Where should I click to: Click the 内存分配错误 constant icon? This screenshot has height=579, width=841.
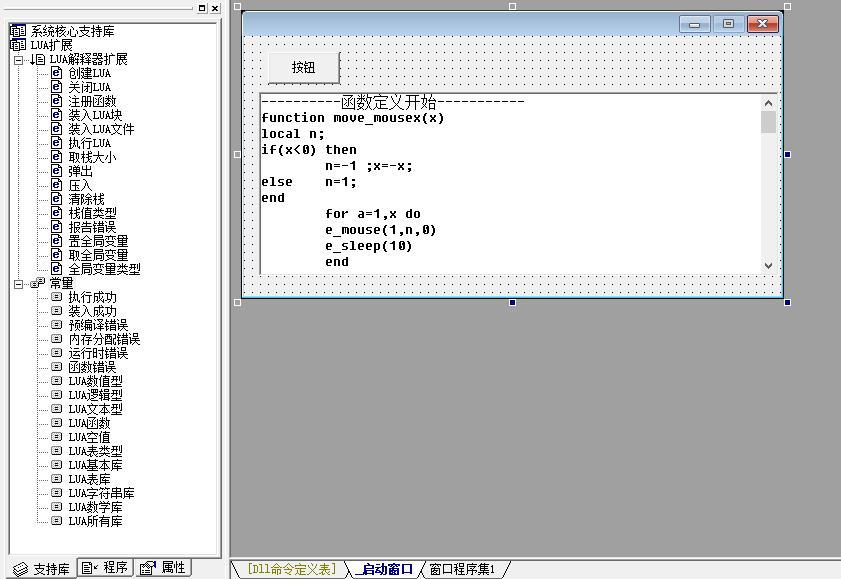click(x=57, y=338)
